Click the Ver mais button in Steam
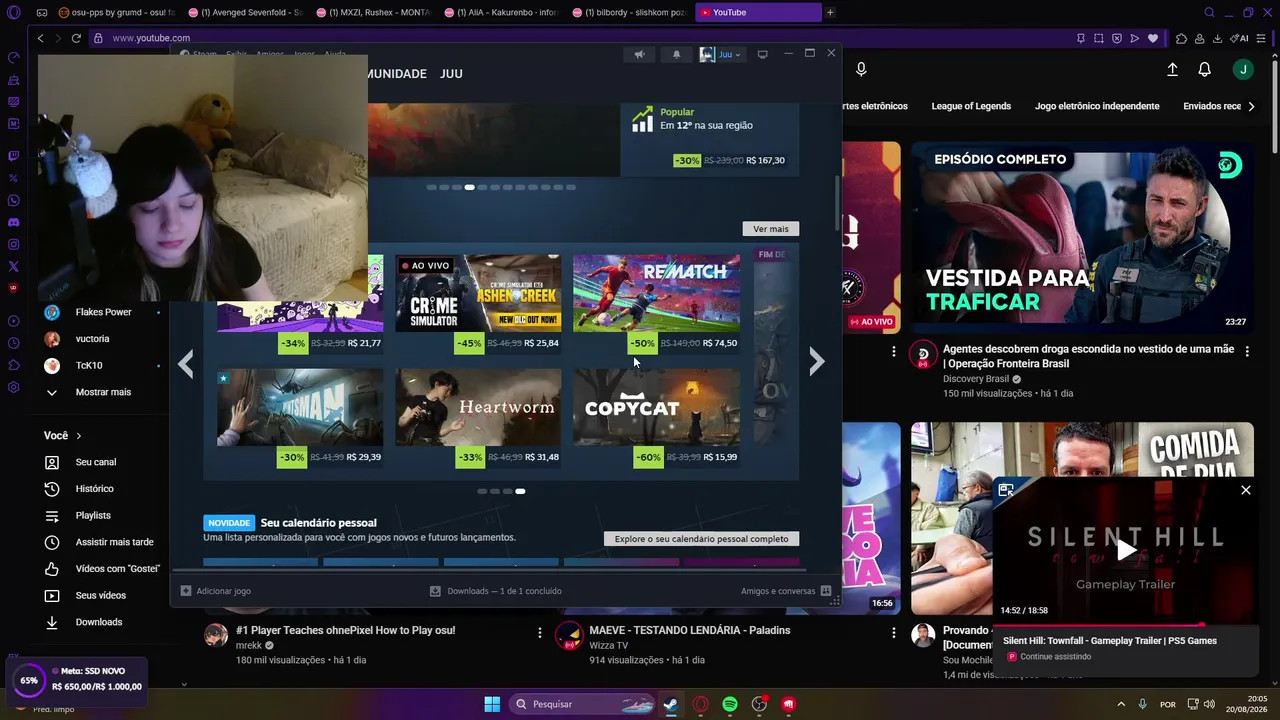 pyautogui.click(x=771, y=229)
